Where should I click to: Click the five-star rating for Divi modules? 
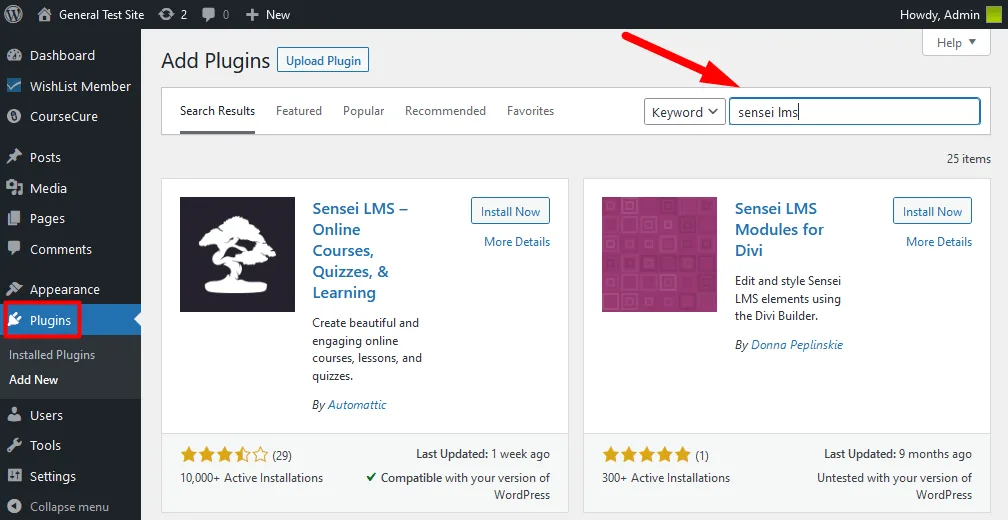tap(646, 455)
